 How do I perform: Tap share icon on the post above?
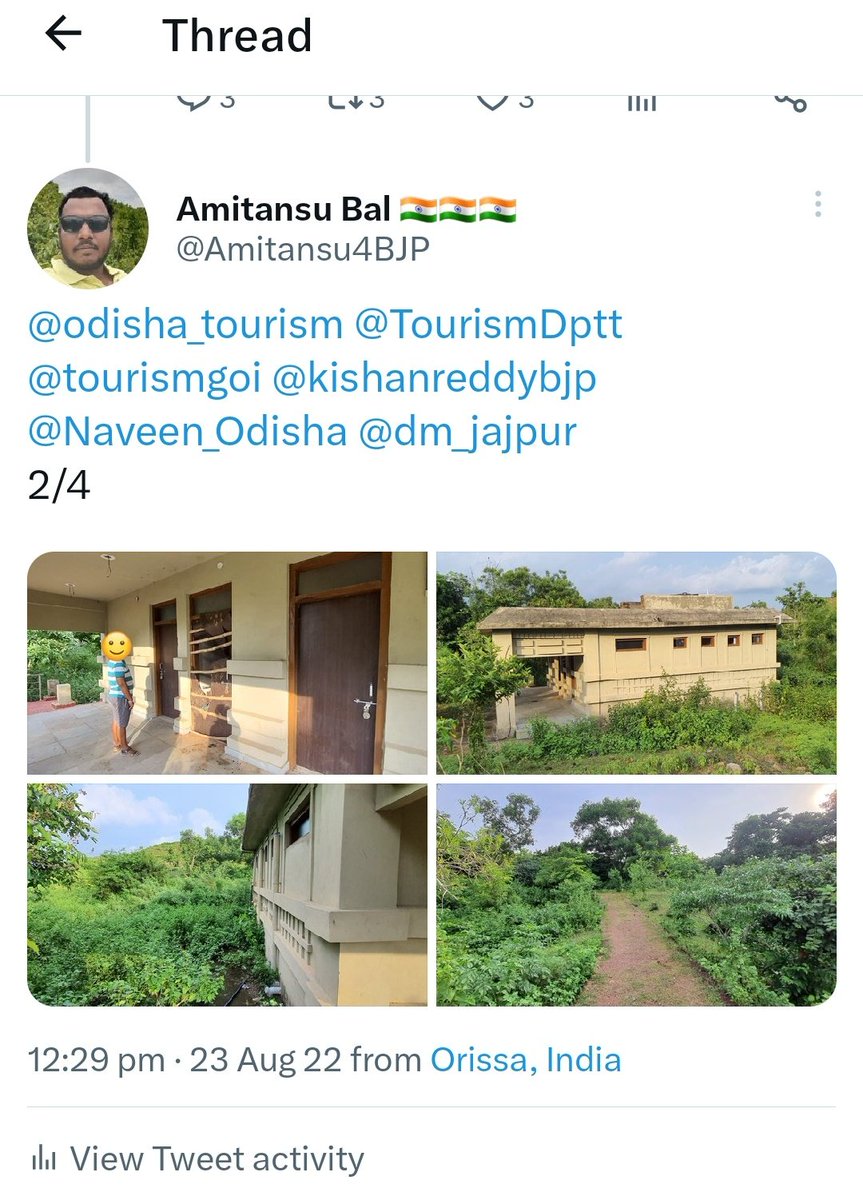tap(791, 101)
